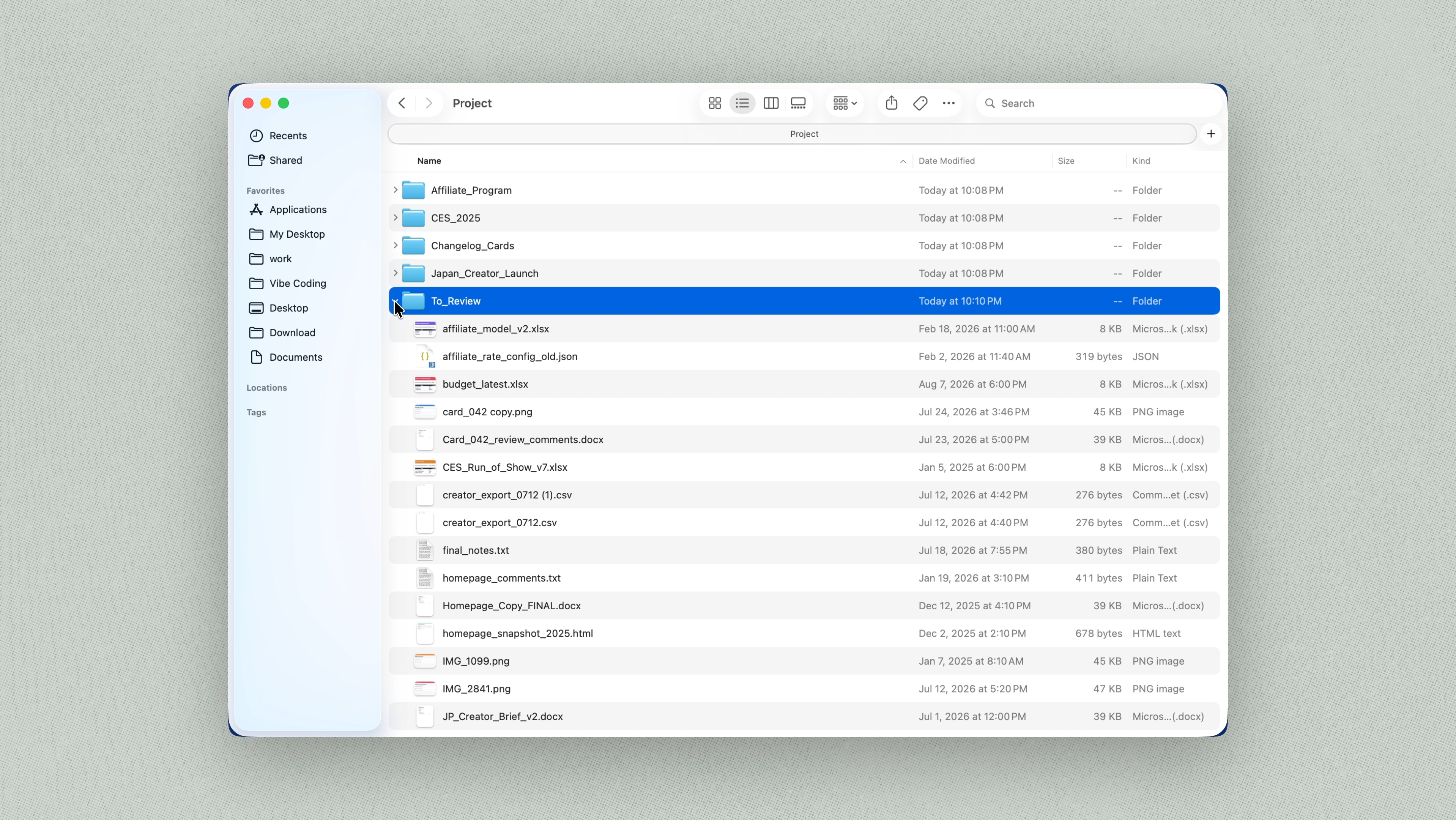The height and width of the screenshot is (820, 1456).
Task: Switch to icon grid view
Action: coord(714,103)
